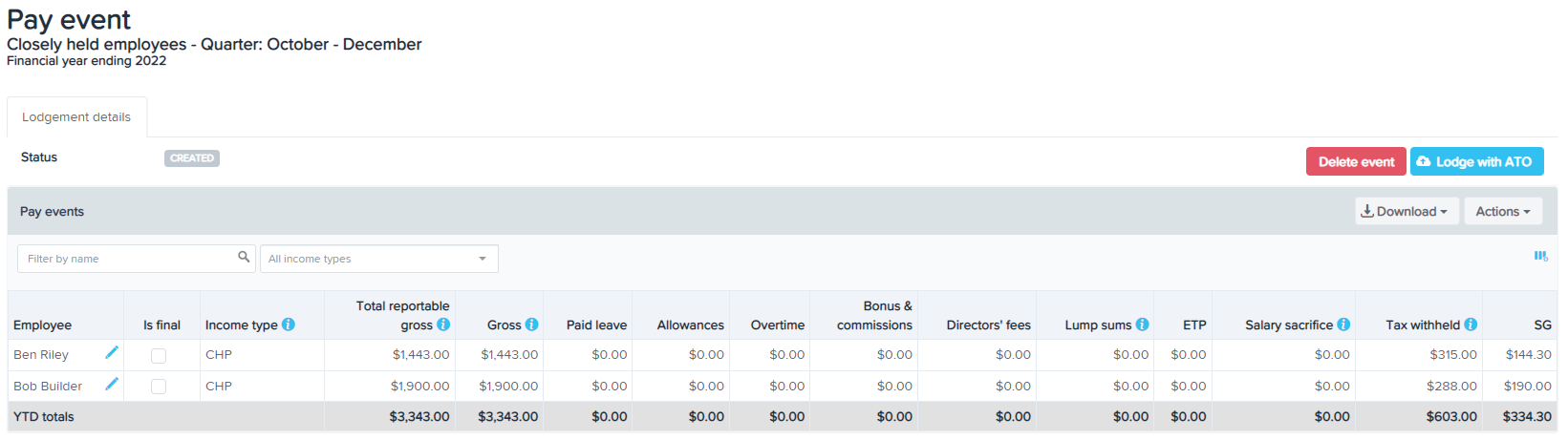
Task: Show Tax withheld info tooltip
Action: tap(1471, 325)
